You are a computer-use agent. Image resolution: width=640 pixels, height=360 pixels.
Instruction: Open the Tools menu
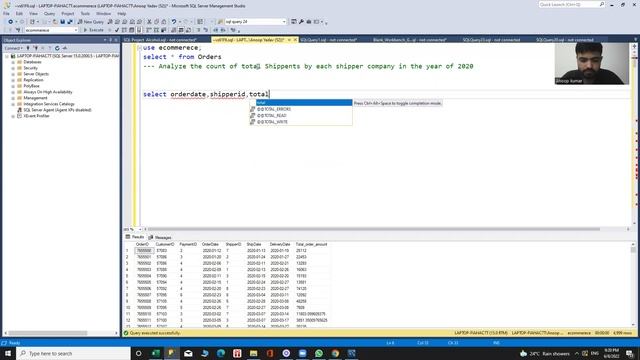(85, 13)
